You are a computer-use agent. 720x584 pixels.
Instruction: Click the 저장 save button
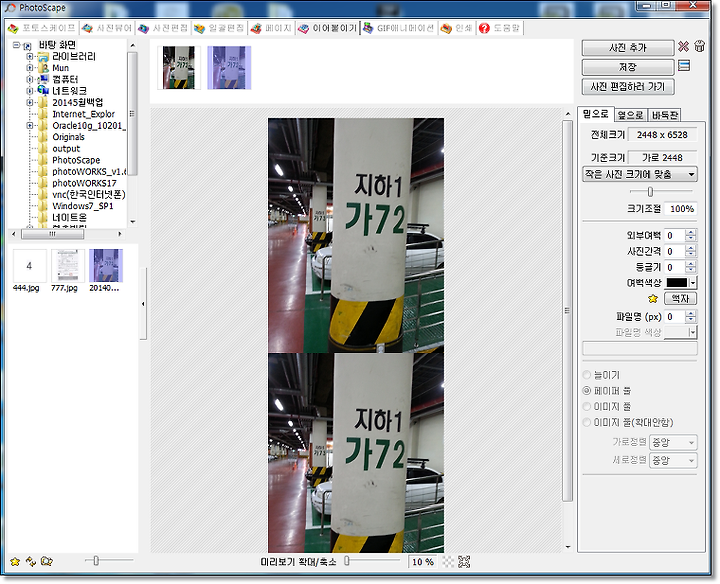tap(627, 67)
